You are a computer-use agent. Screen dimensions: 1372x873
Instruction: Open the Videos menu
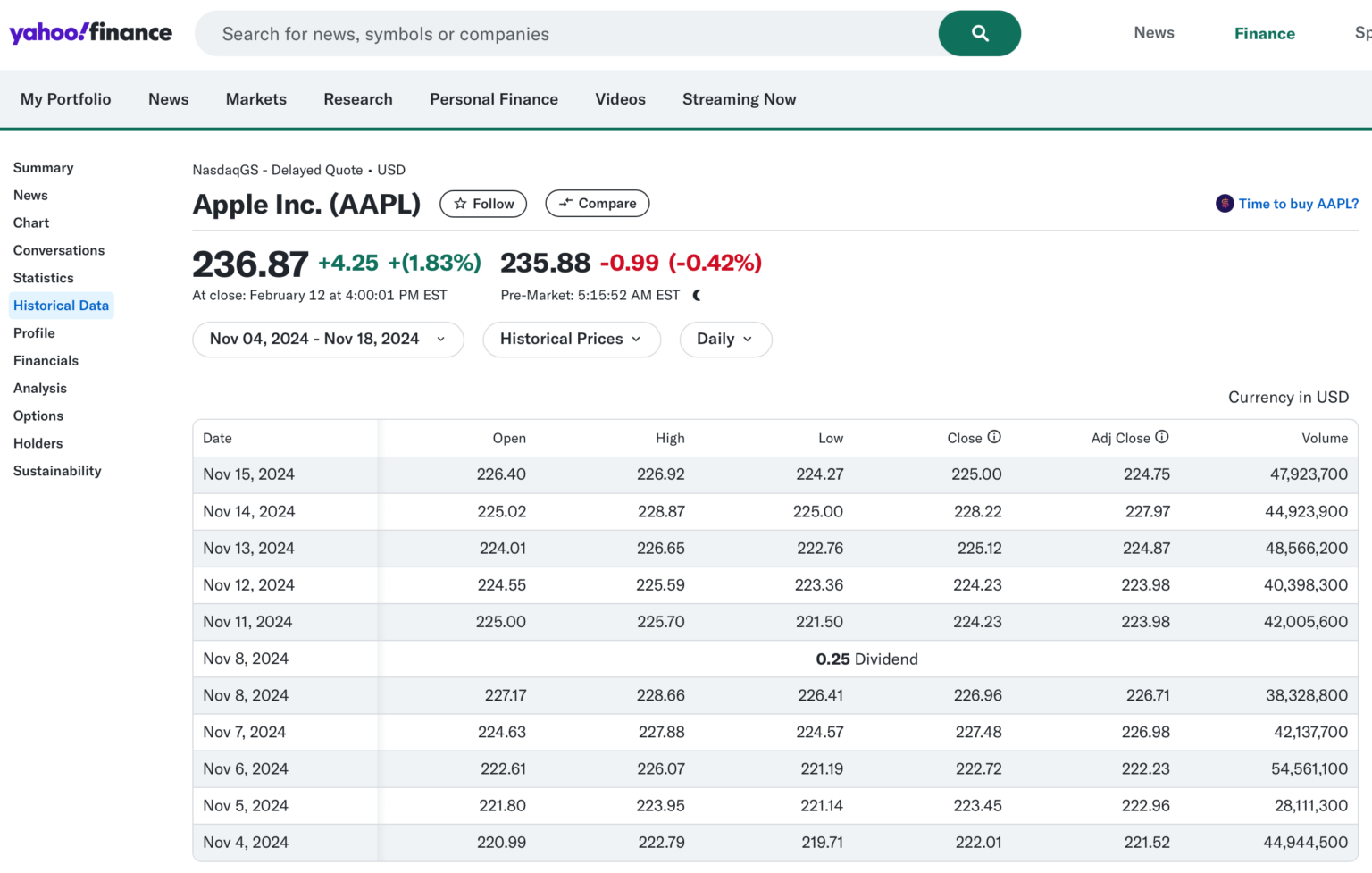(x=621, y=99)
